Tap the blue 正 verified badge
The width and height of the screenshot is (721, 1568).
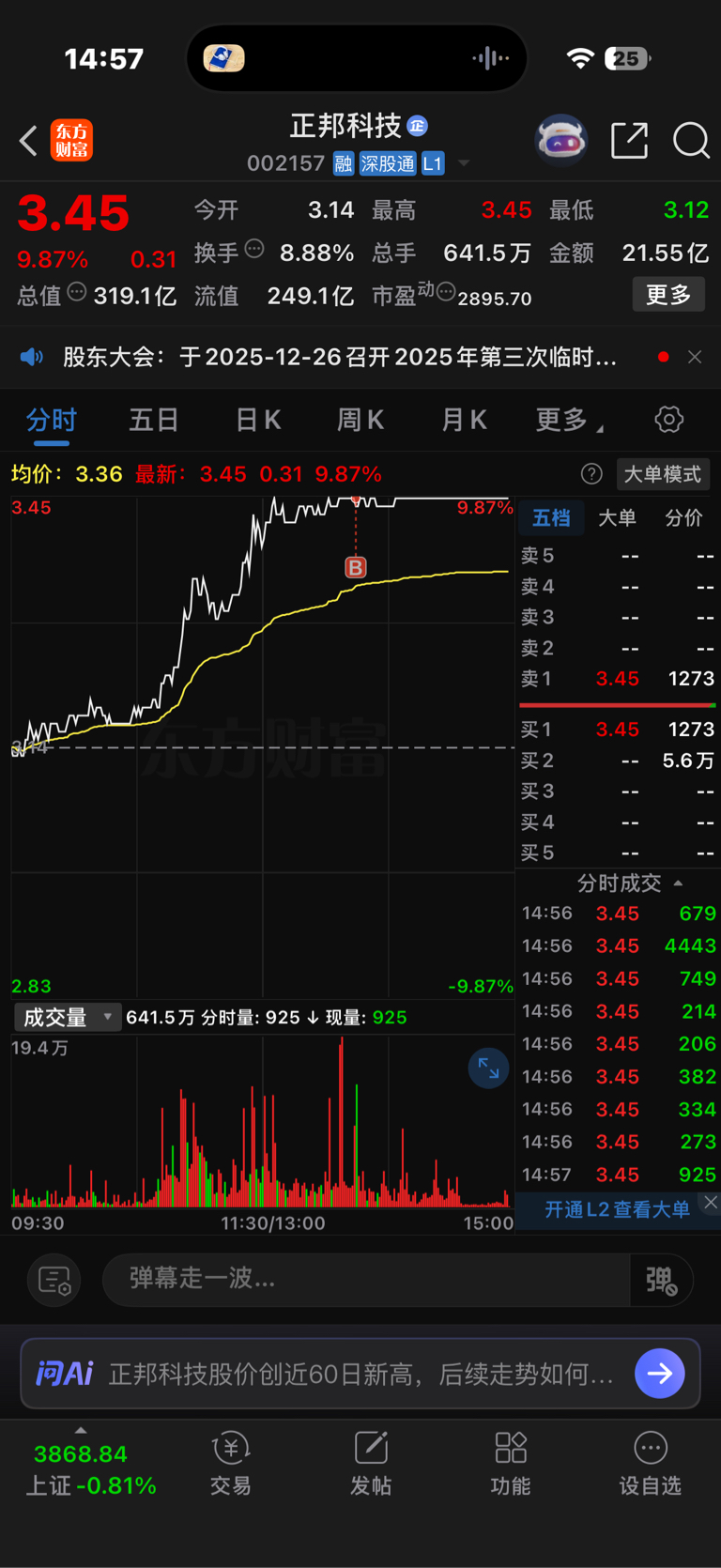417,126
